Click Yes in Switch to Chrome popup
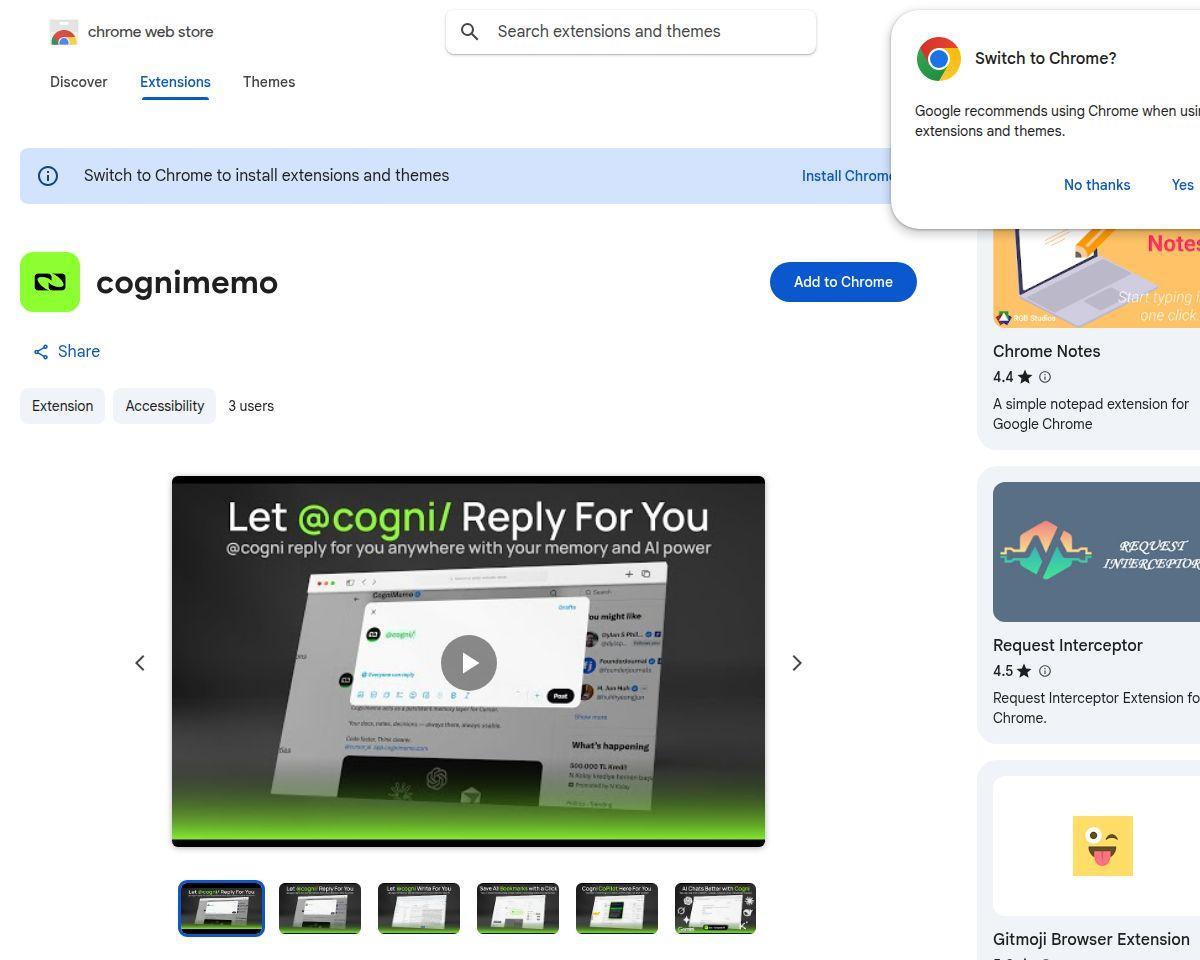This screenshot has height=960, width=1200. (1182, 185)
